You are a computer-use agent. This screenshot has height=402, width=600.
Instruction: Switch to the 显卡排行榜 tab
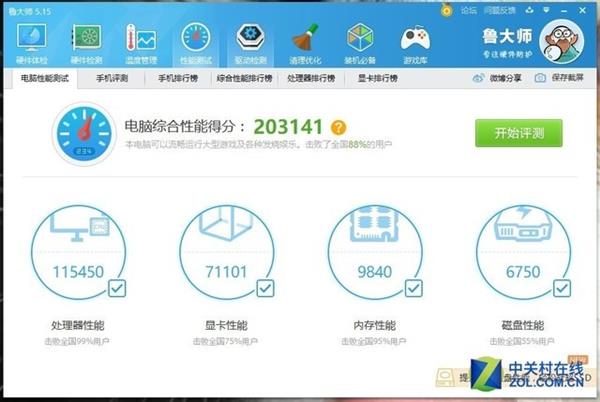pos(377,78)
